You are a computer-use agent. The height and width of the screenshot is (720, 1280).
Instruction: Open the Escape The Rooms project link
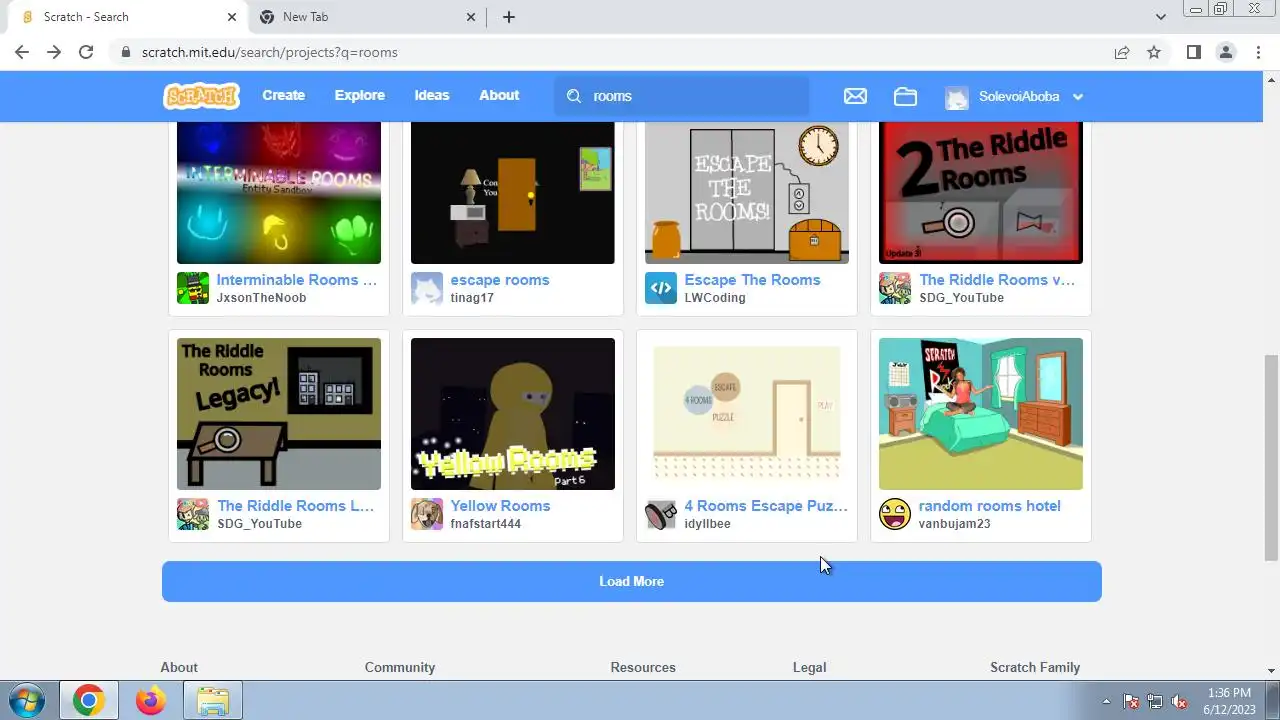pyautogui.click(x=752, y=280)
